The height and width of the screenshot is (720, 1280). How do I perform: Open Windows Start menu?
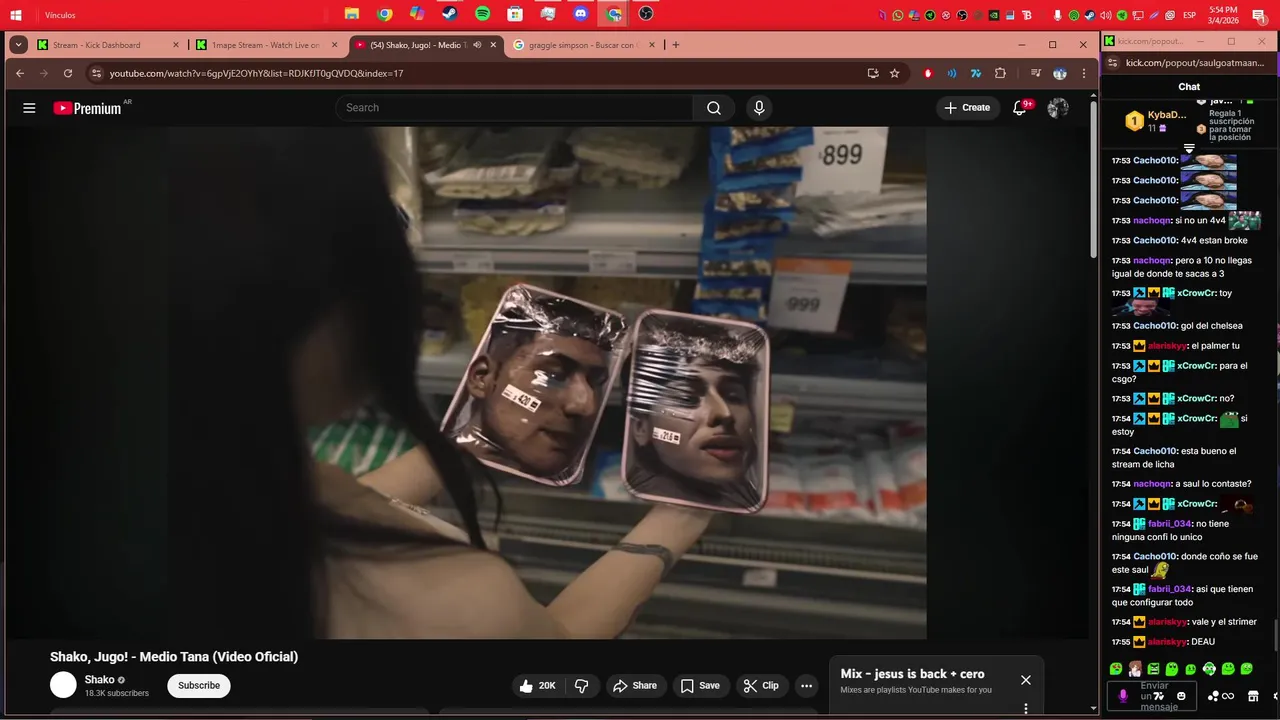point(16,15)
